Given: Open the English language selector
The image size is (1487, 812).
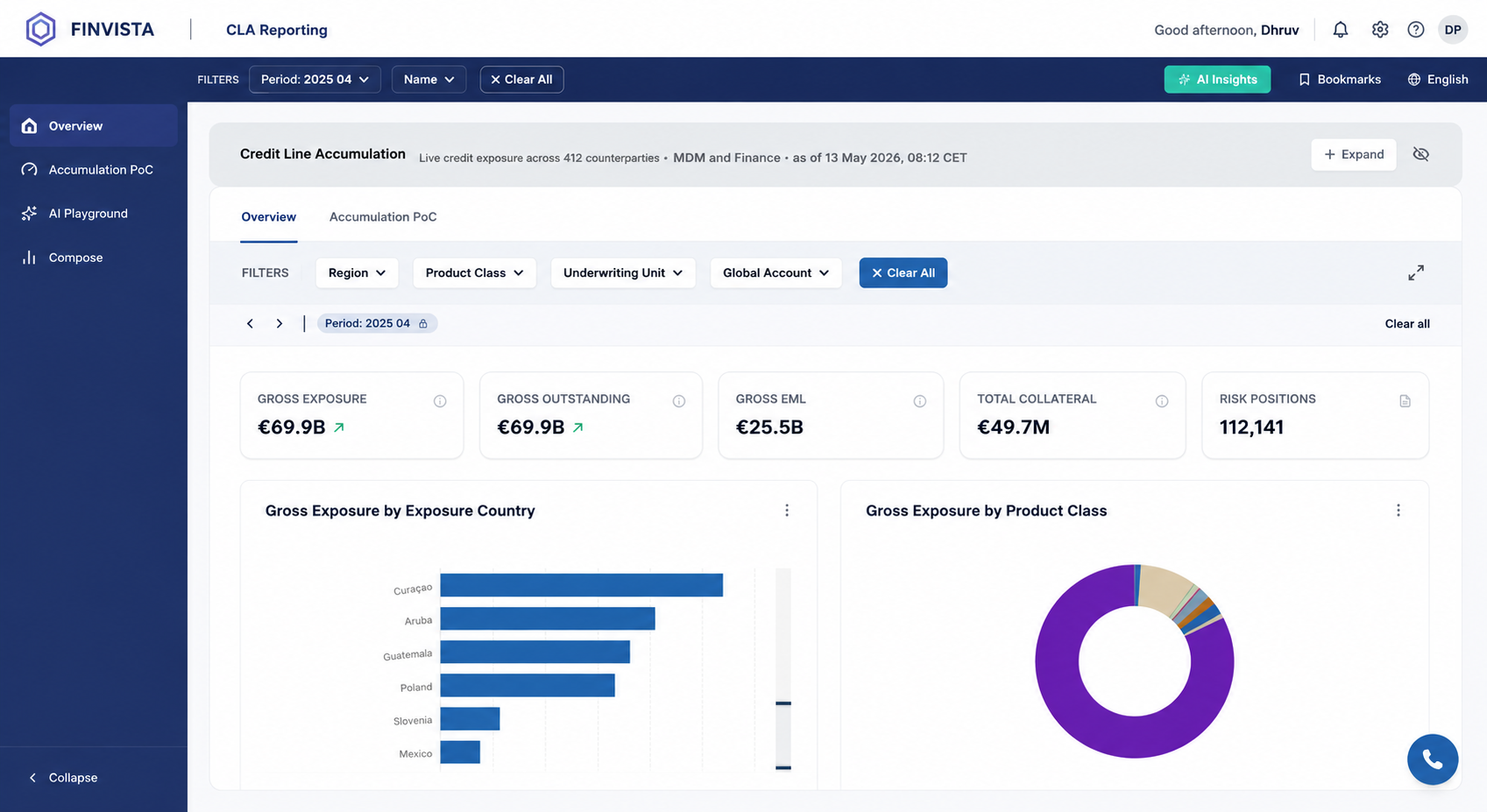Looking at the screenshot, I should 1438,80.
